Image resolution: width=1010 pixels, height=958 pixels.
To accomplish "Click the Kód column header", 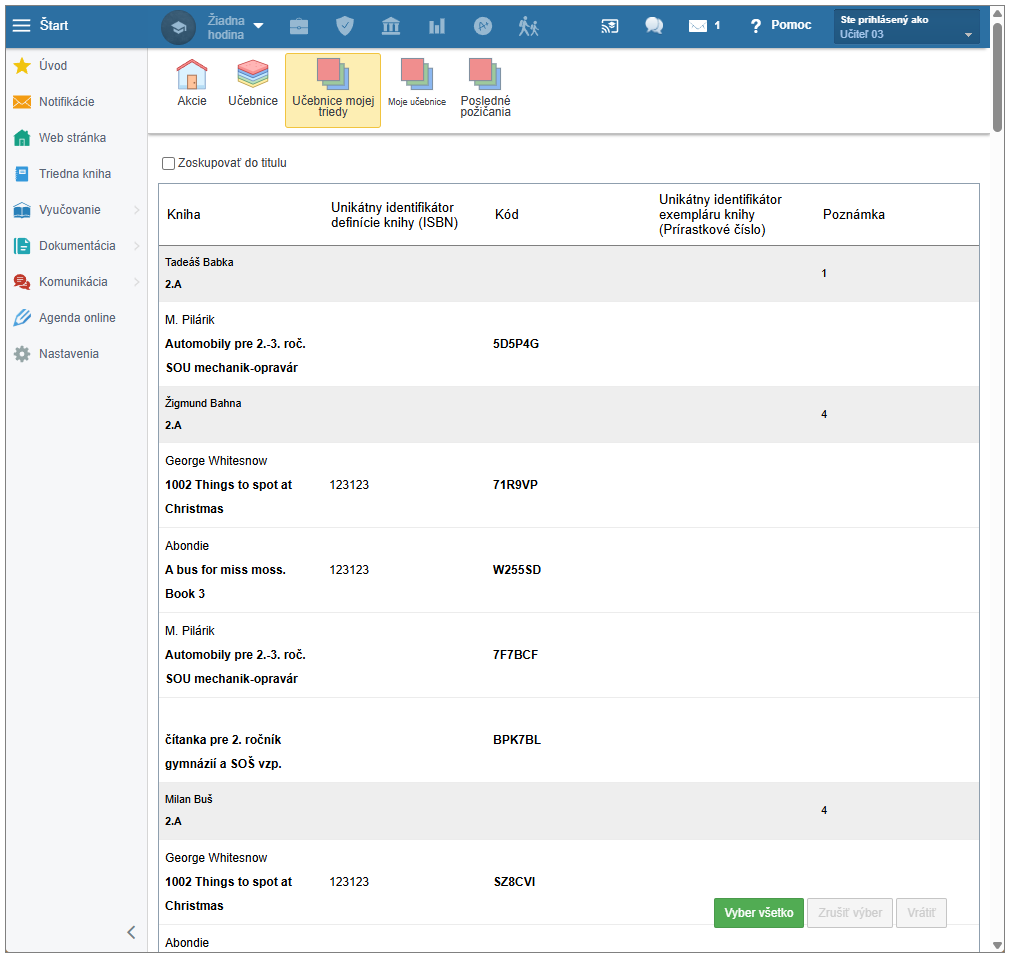I will point(507,215).
